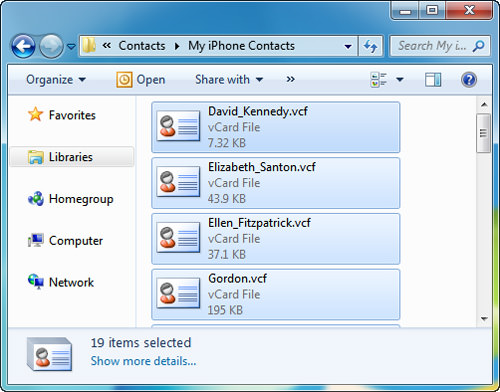This screenshot has height=392, width=500.
Task: Click the details pane vCard thumbnail
Action: (x=49, y=354)
